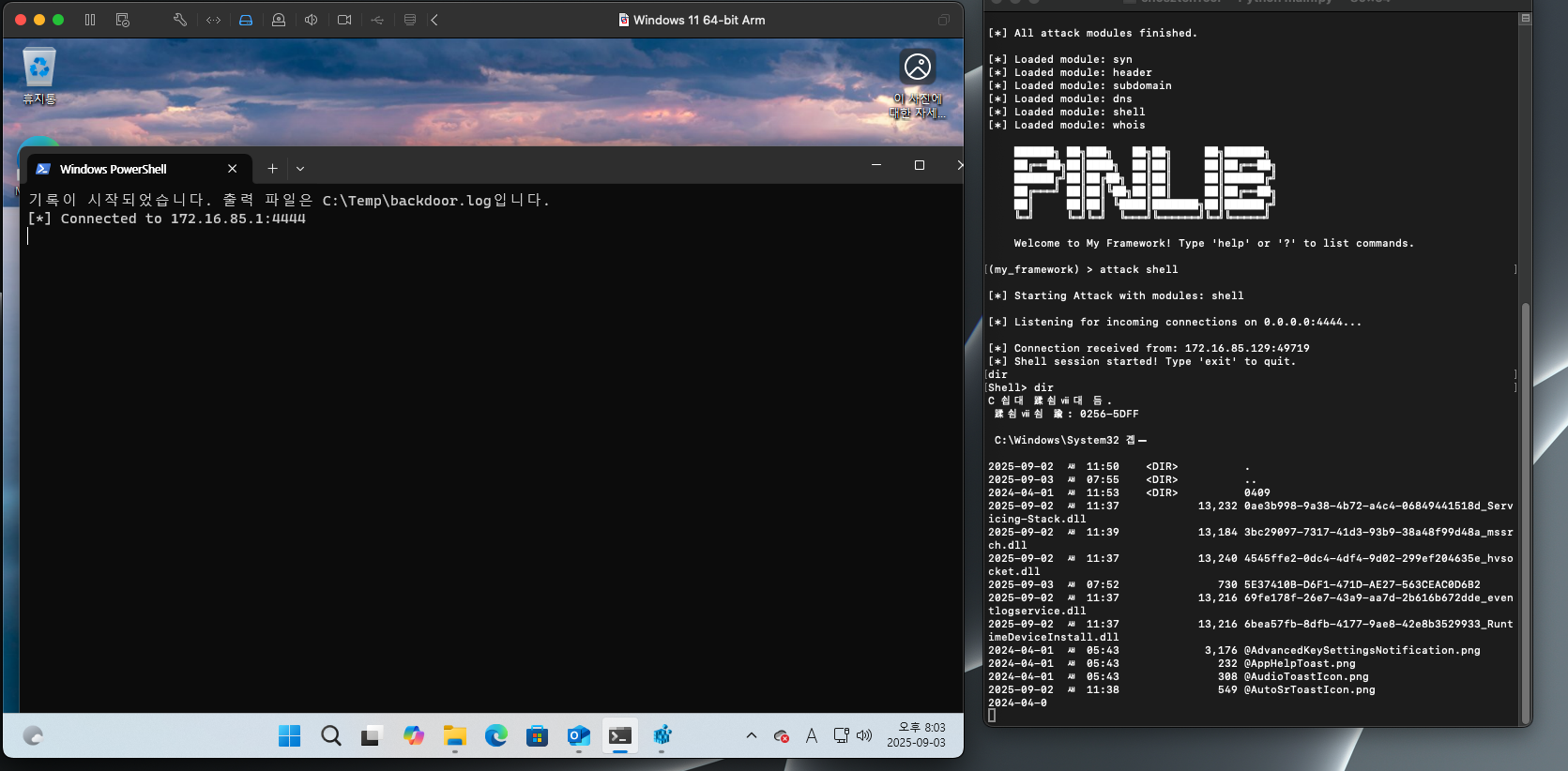
Task: Click the Windows 11 64-bit Arm window title
Action: point(699,20)
